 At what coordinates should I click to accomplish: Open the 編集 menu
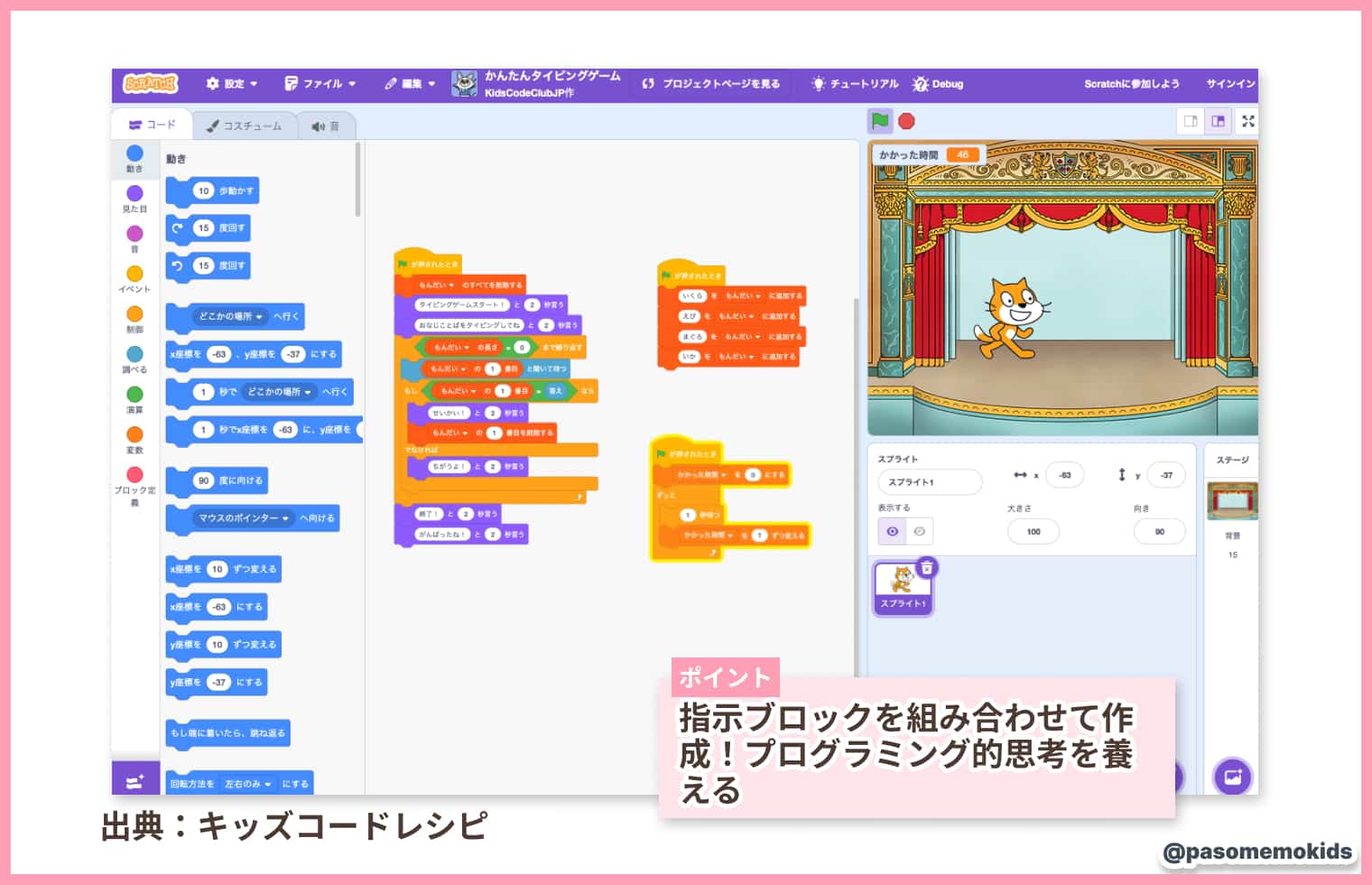tap(411, 84)
